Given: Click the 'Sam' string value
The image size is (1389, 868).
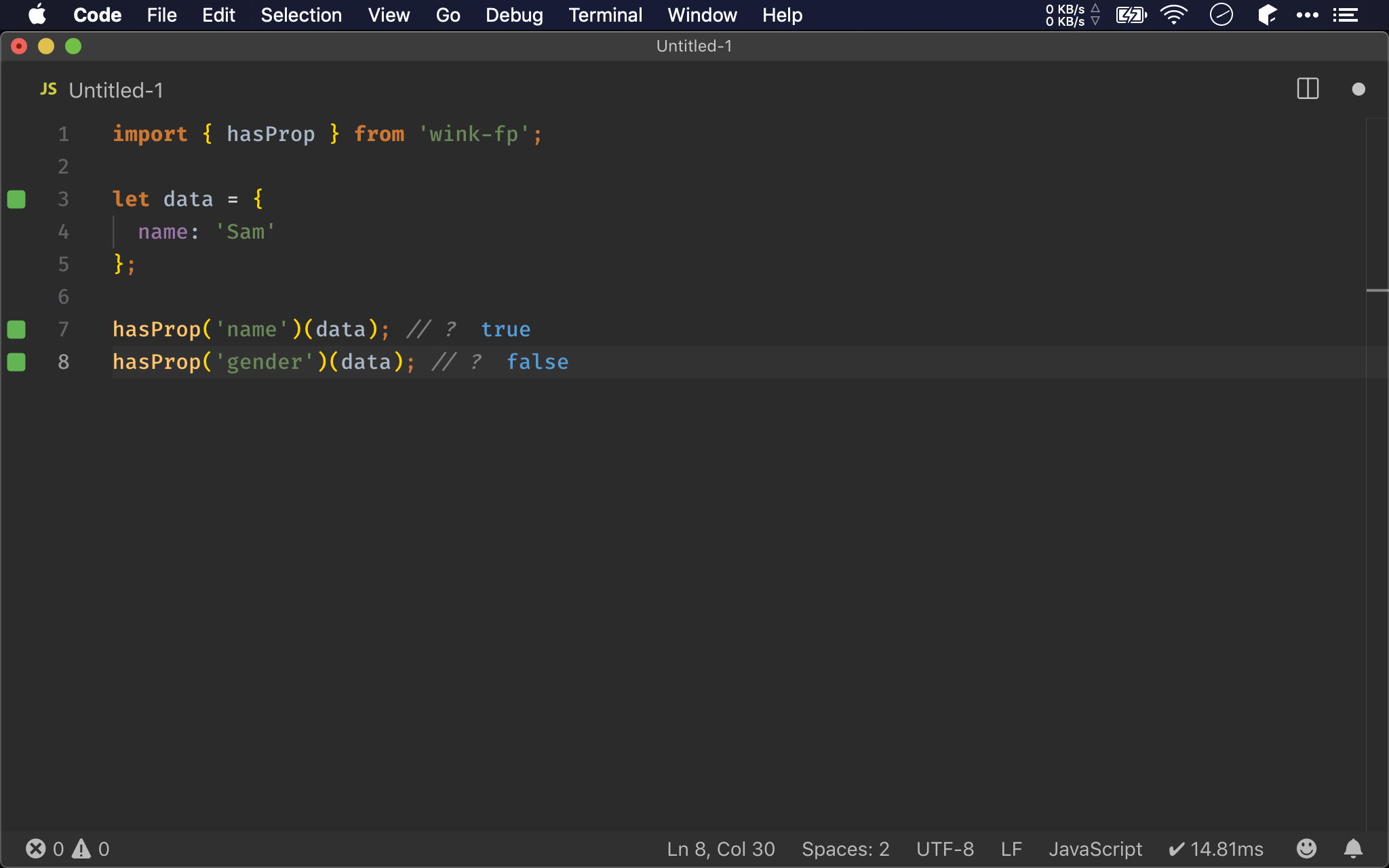Looking at the screenshot, I should point(246,232).
